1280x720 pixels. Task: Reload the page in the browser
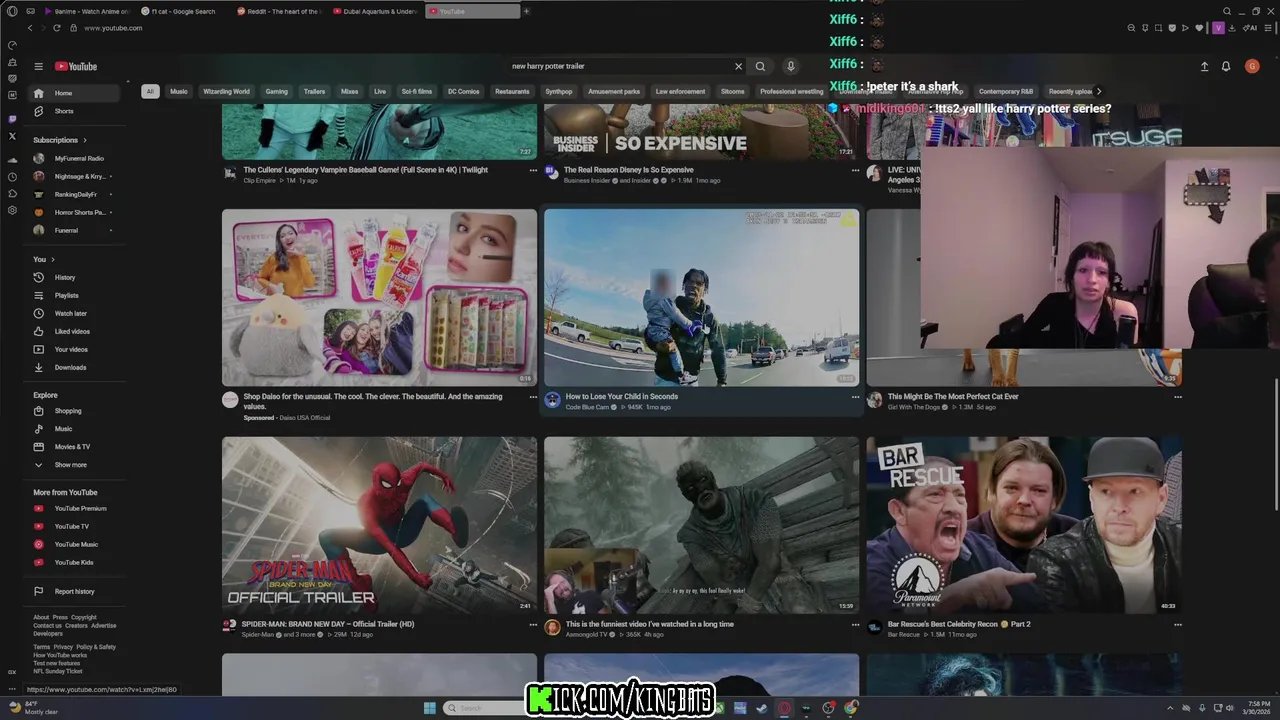tap(56, 28)
